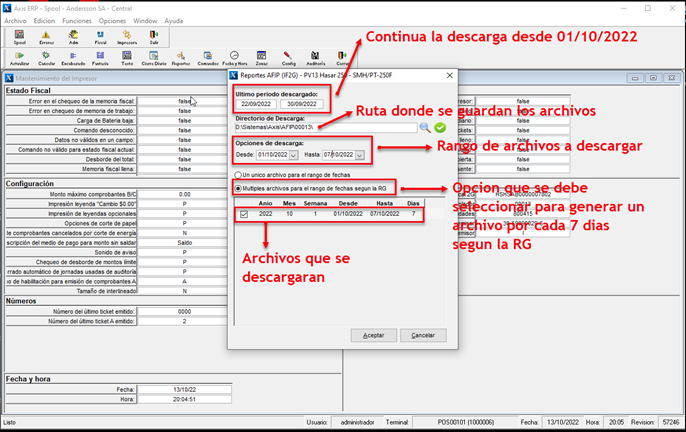Open the Archivo menu
Viewport: 686px width, 432px height.
pyautogui.click(x=15, y=20)
